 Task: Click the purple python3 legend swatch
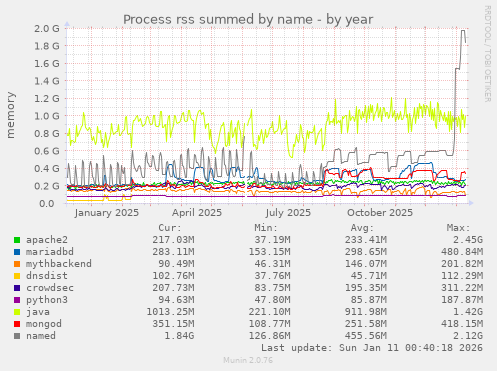[17, 300]
